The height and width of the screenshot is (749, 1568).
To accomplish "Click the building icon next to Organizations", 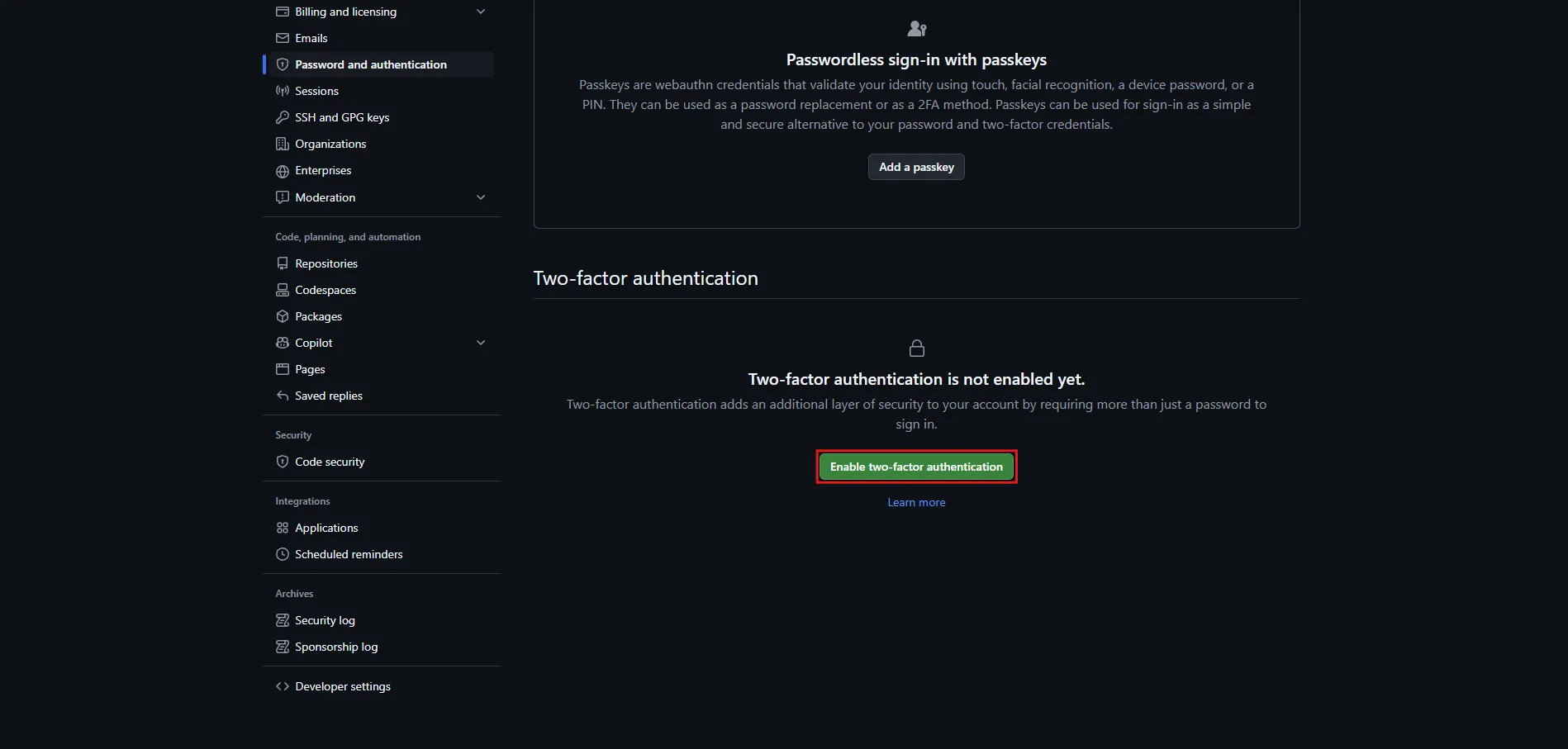I will coord(283,144).
